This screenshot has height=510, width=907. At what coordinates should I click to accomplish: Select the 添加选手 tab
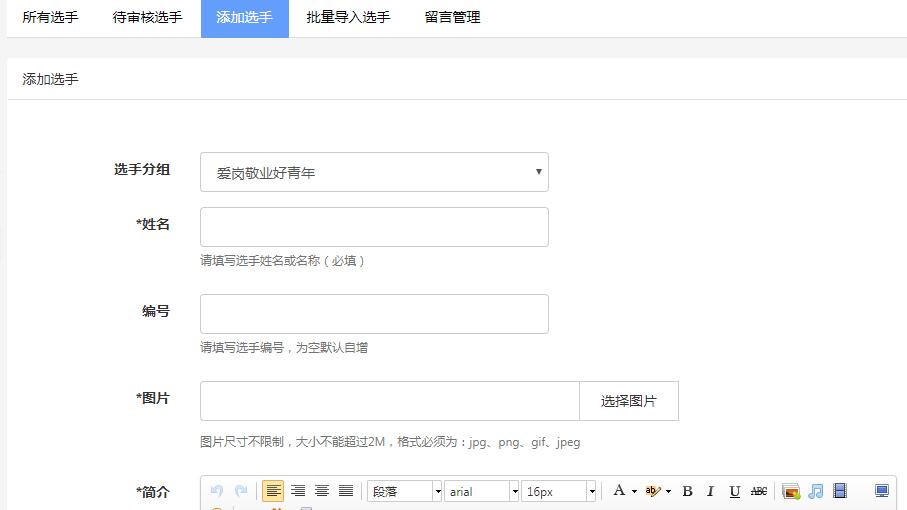point(245,17)
